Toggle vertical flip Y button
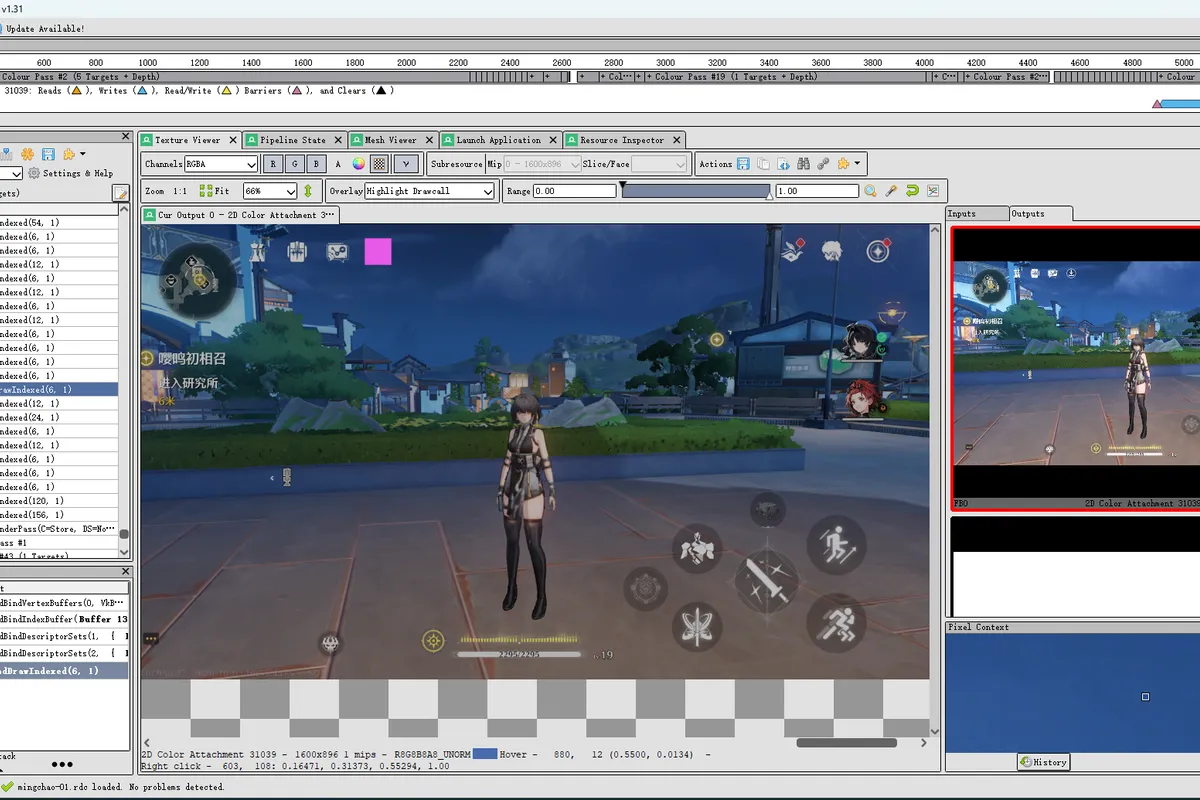The height and width of the screenshot is (800, 1200). pyautogui.click(x=405, y=164)
